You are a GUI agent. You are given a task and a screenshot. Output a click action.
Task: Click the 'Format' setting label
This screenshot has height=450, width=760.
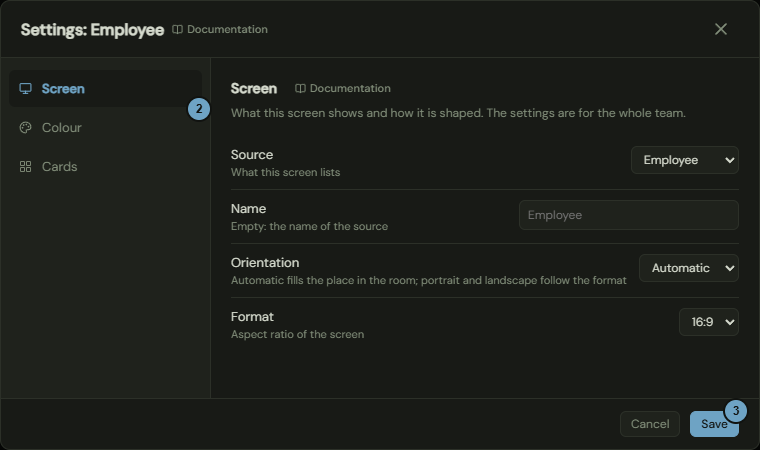[x=252, y=317]
